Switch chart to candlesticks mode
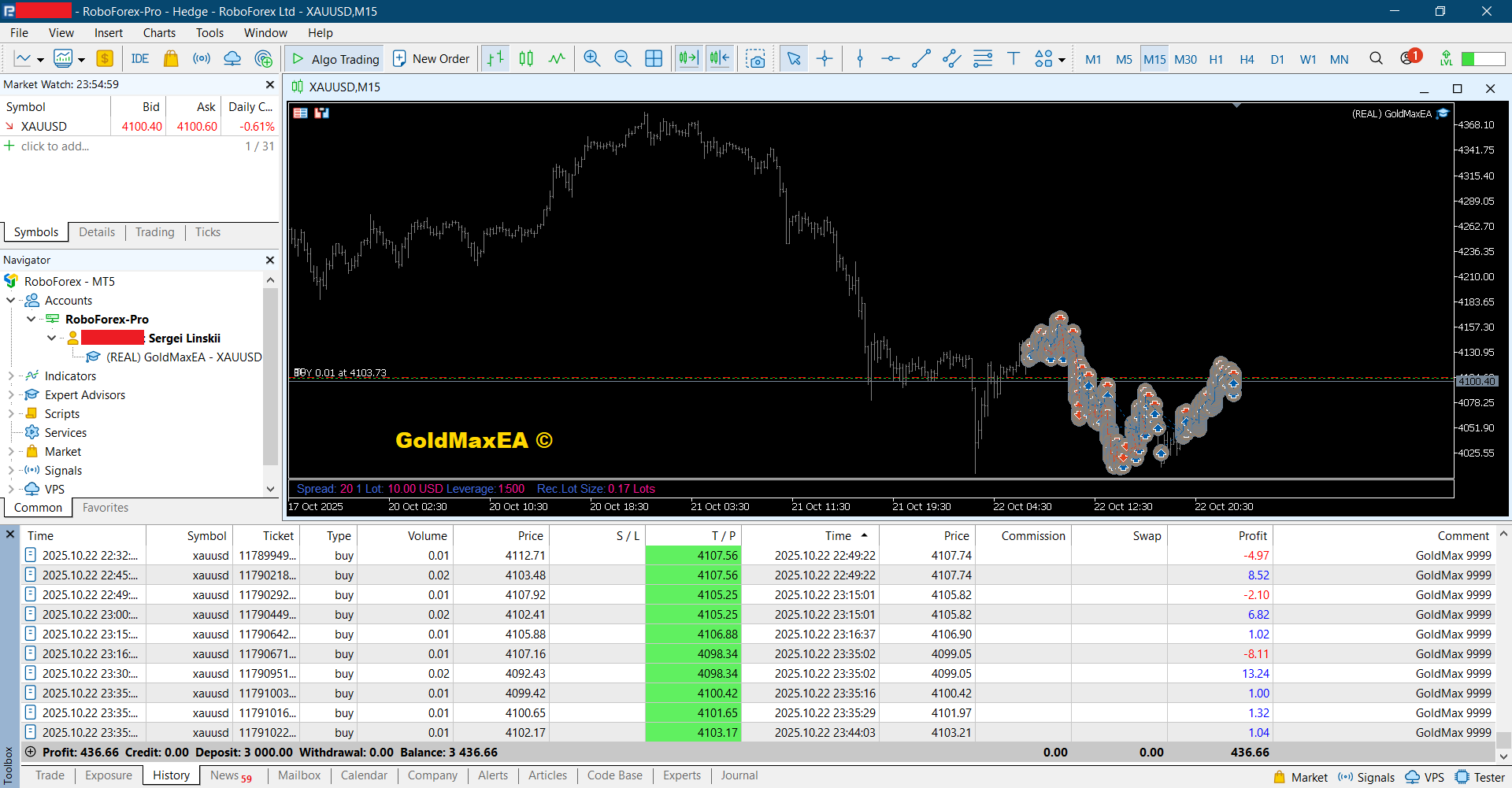The width and height of the screenshot is (1512, 788). 526,59
